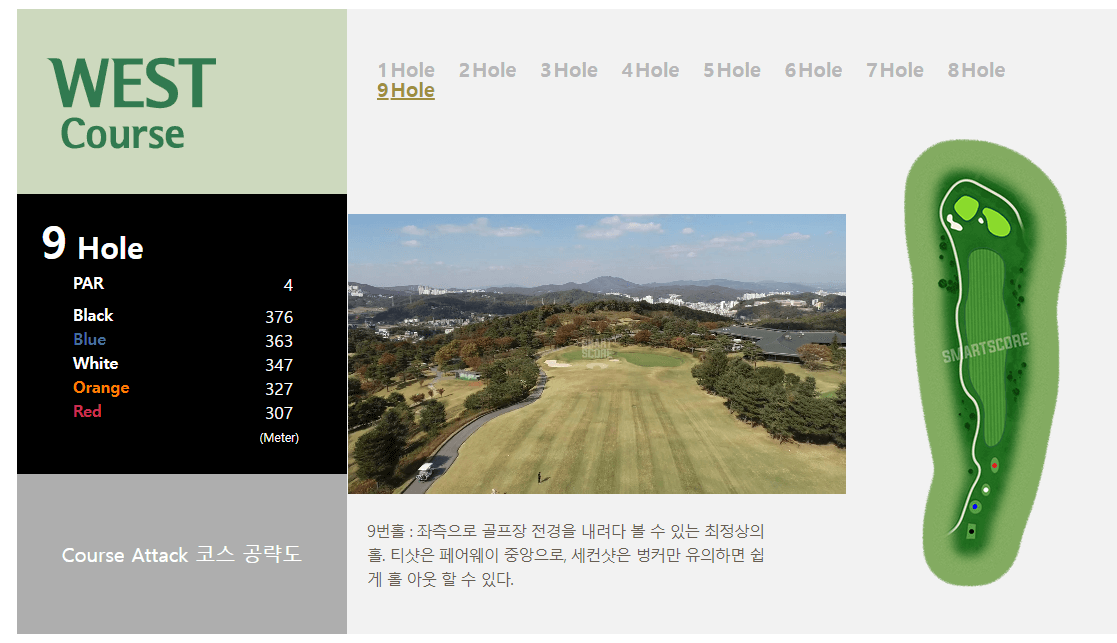Screen dimensions: 1117x643
Task: Select the Orange tee label
Action: pos(101,387)
